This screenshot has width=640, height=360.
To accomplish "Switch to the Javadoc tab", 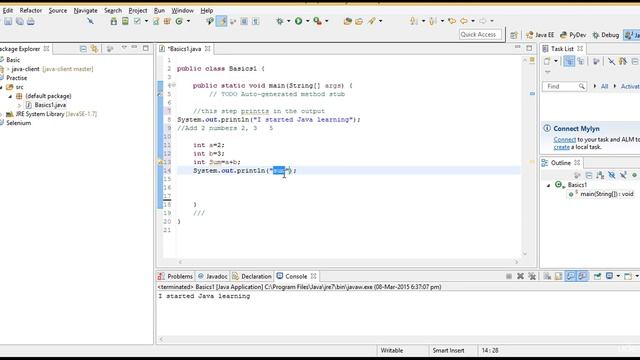I will coord(213,276).
